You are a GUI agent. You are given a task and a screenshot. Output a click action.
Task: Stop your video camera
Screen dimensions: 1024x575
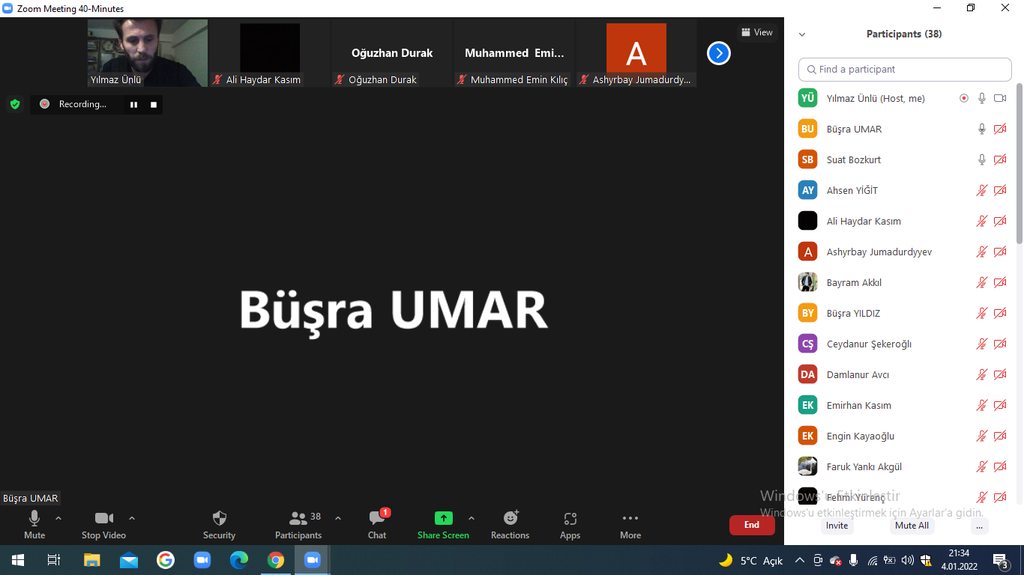(104, 524)
